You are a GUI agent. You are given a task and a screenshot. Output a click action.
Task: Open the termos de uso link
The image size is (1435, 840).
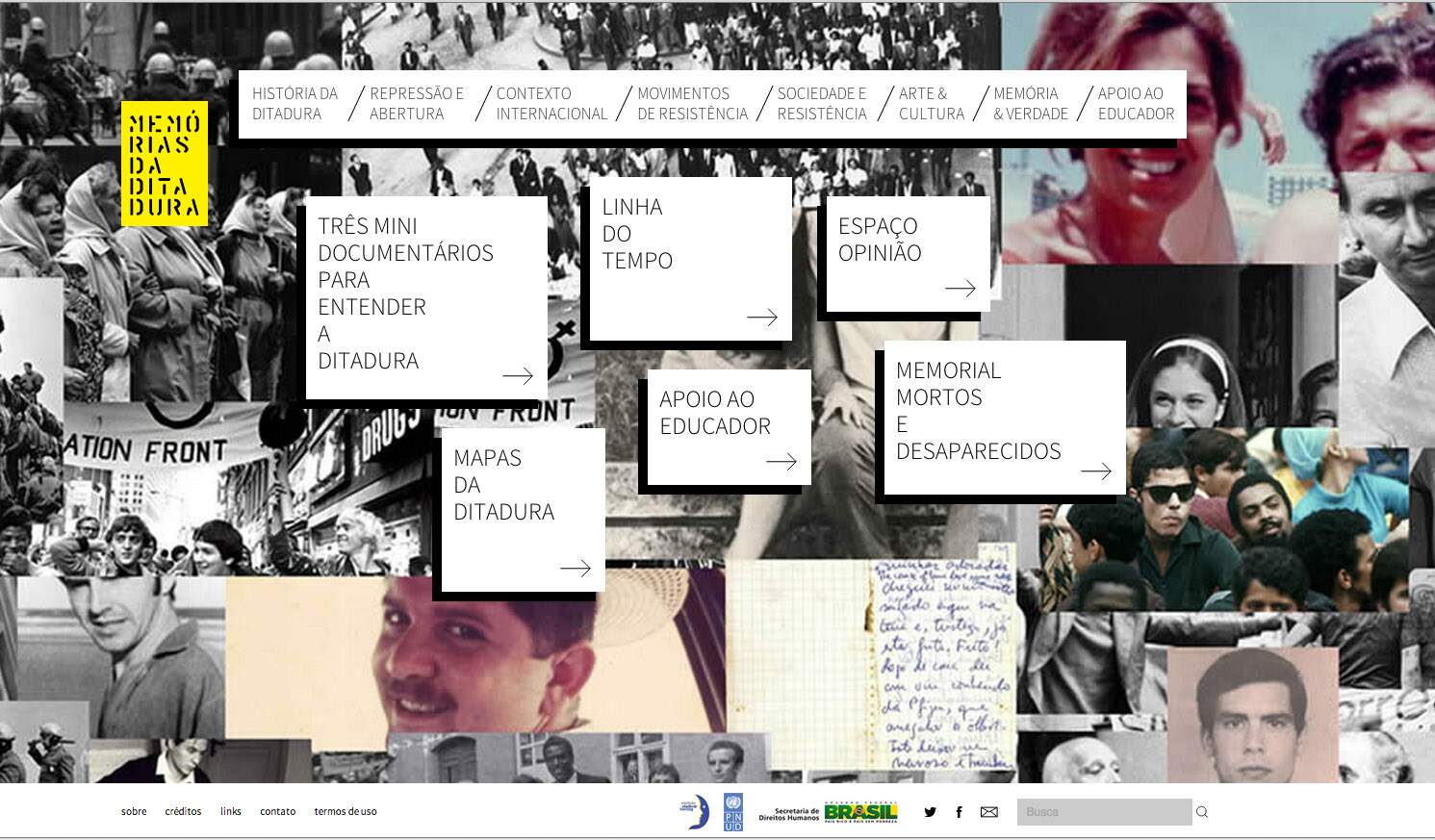click(345, 812)
